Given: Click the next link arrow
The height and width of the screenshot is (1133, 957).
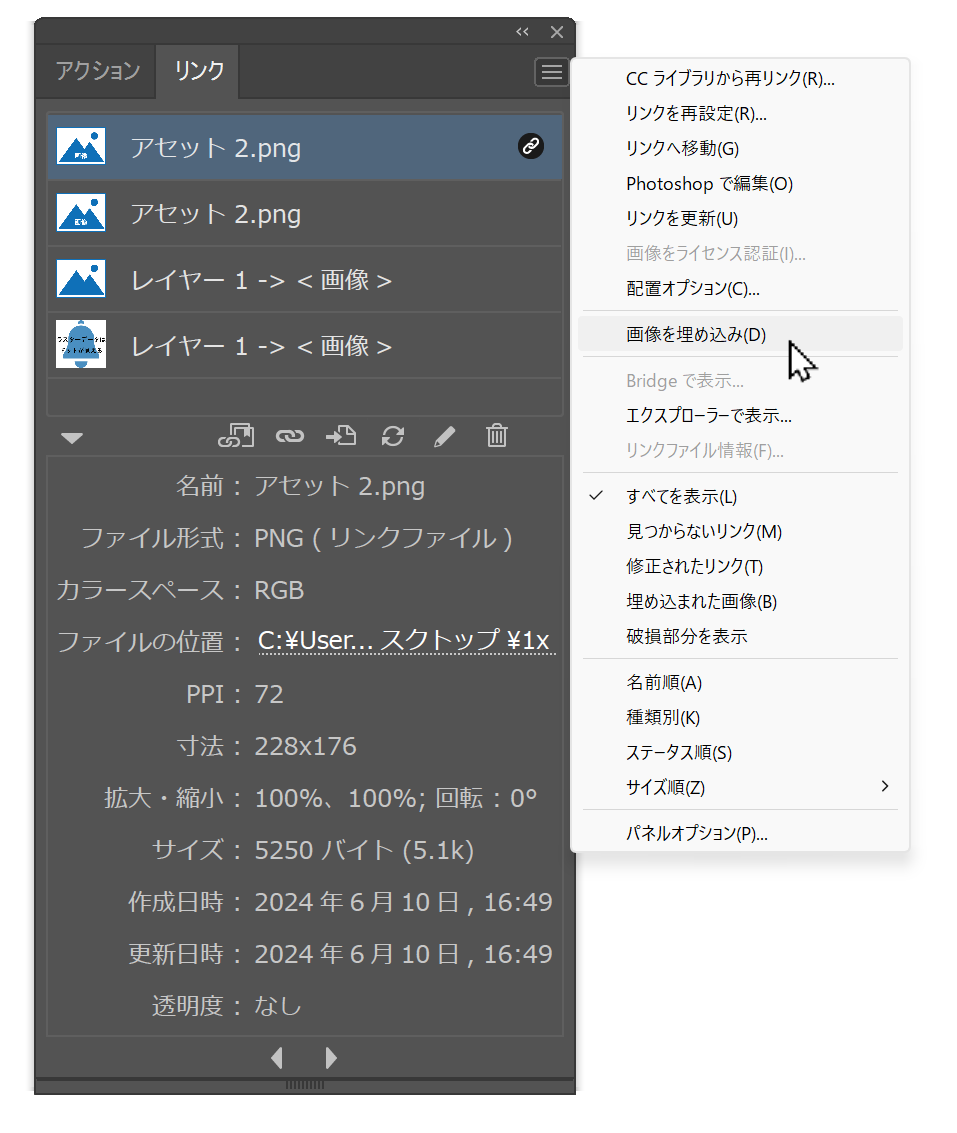Looking at the screenshot, I should click(x=330, y=1058).
